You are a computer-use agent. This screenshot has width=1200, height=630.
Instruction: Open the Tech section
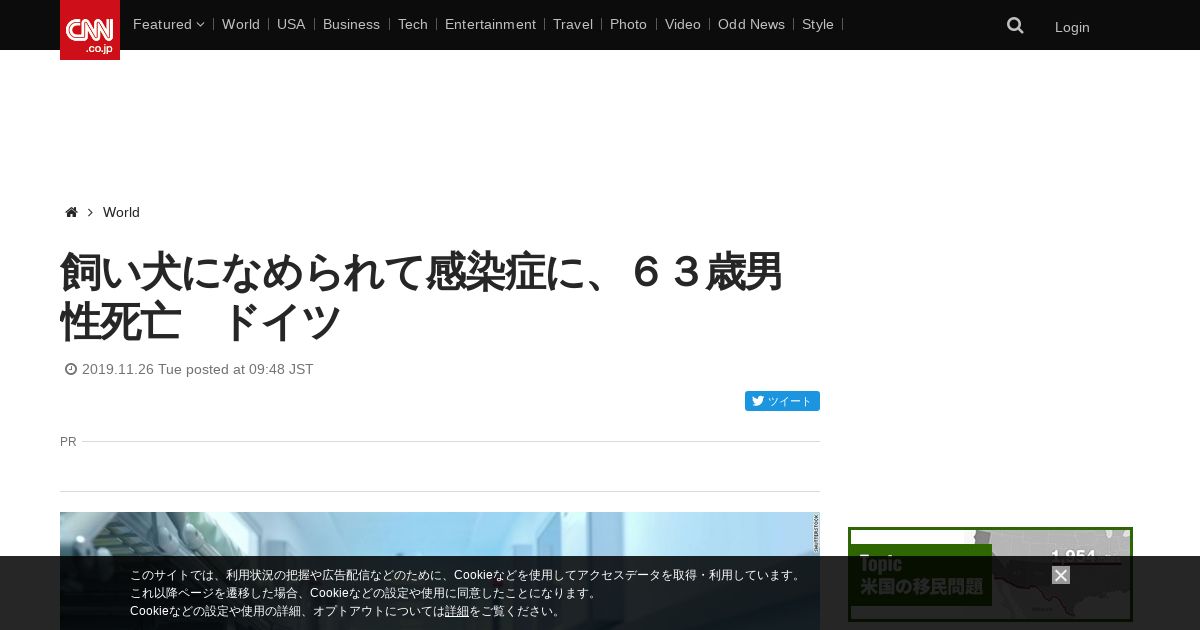click(412, 24)
